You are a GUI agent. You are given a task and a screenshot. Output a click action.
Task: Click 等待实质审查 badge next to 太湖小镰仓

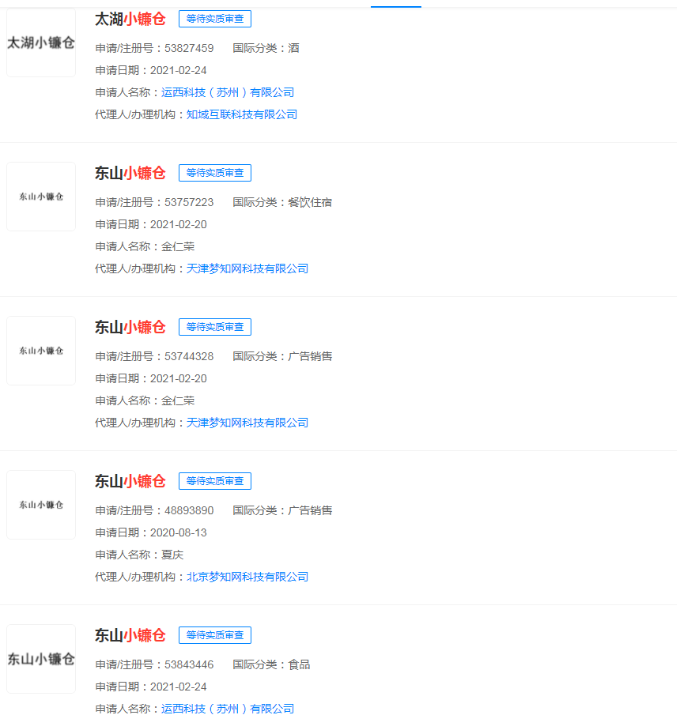(215, 19)
